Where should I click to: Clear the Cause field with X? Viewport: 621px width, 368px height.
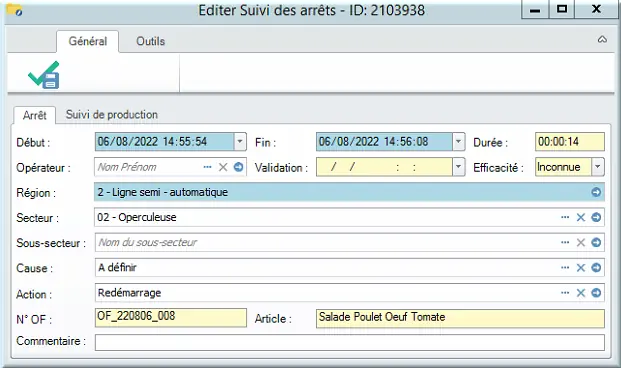(x=581, y=268)
